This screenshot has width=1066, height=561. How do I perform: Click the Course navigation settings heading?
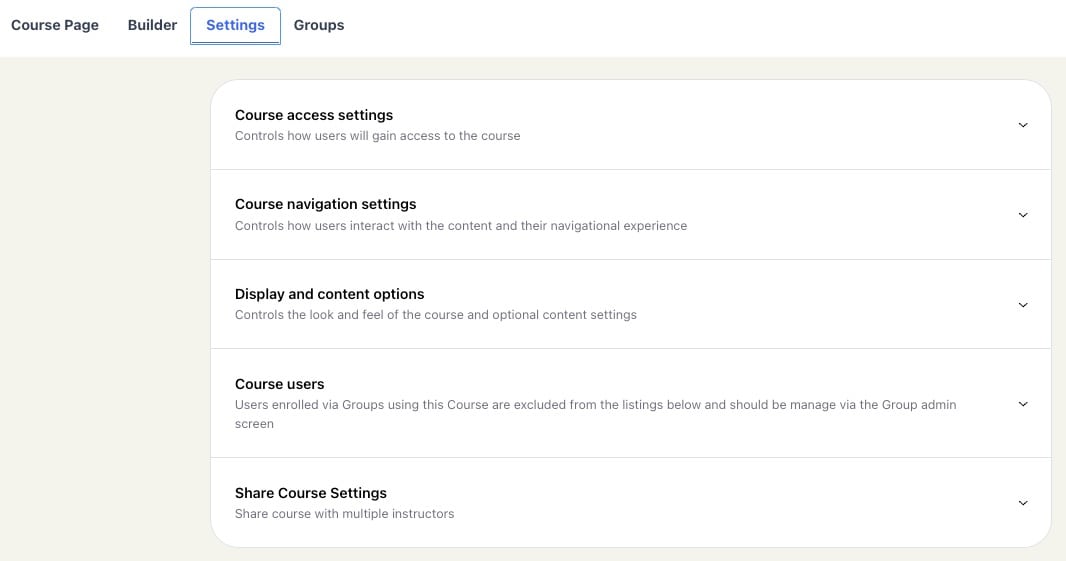(x=326, y=204)
